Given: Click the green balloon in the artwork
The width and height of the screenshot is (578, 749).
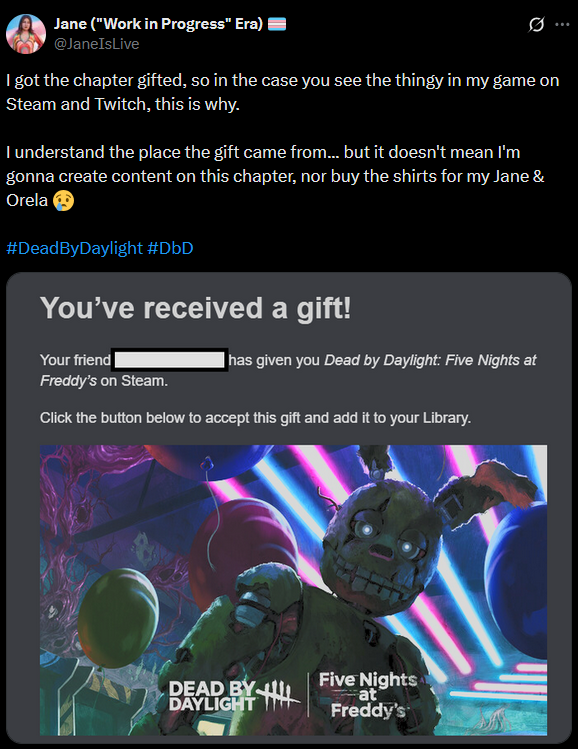Looking at the screenshot, I should click(118, 618).
